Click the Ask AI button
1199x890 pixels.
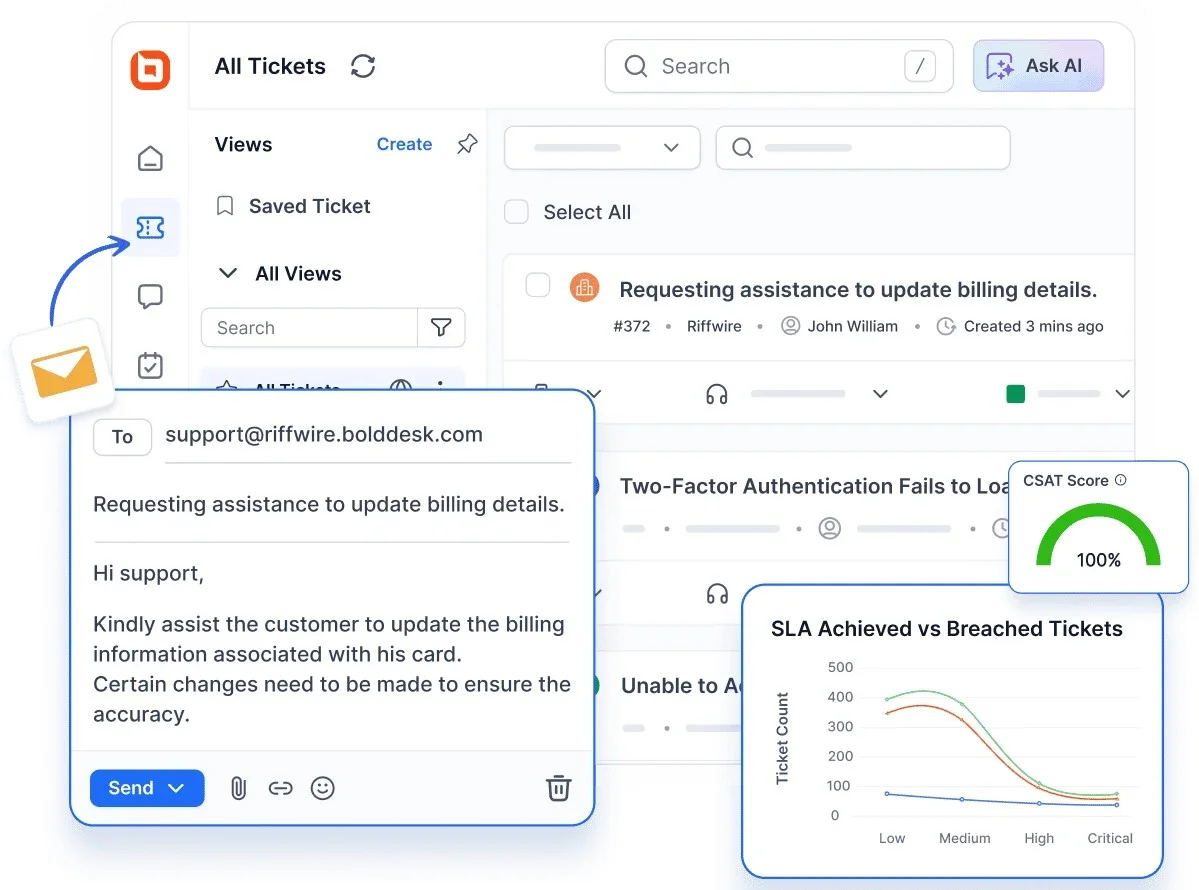(1038, 65)
